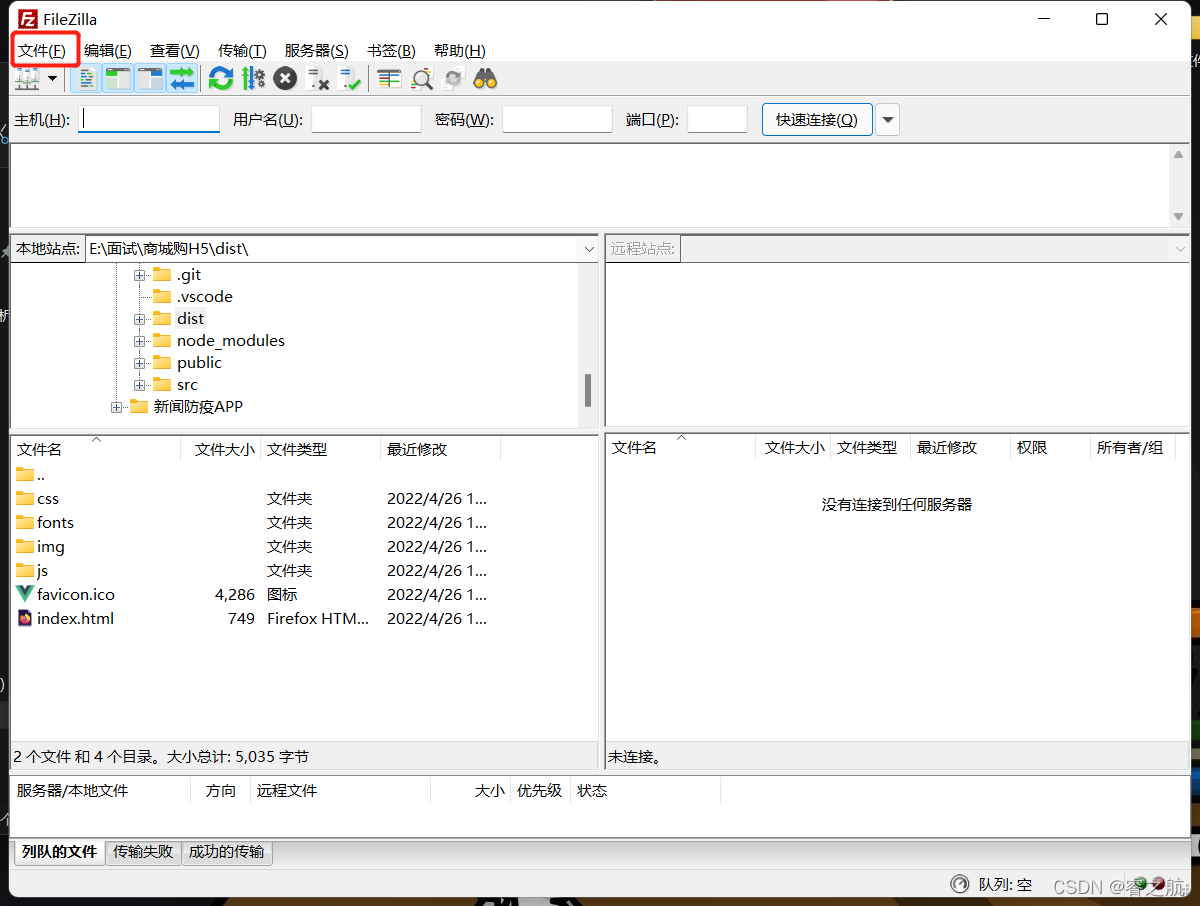Viewport: 1200px width, 906px height.
Task: Toggle processing of the transfer queue
Action: [x=253, y=79]
